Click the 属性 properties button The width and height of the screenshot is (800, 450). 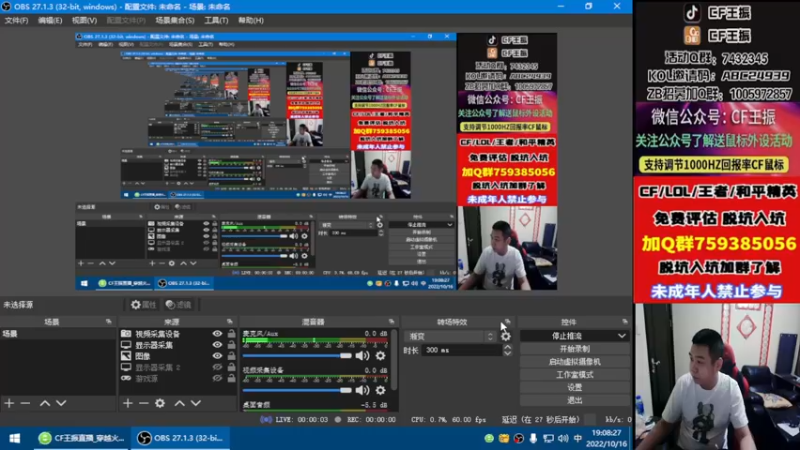pyautogui.click(x=143, y=305)
